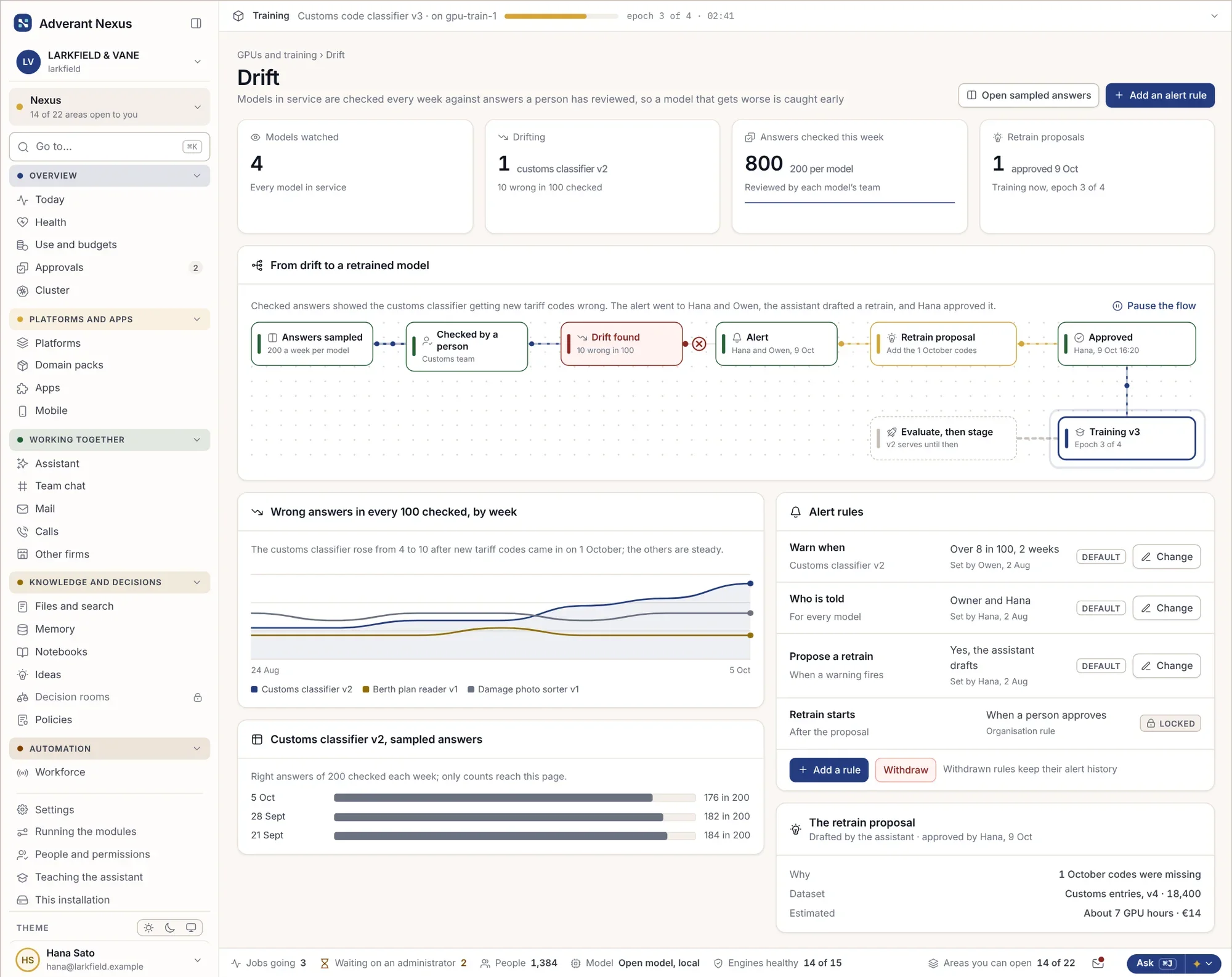This screenshot has width=1232, height=977.
Task: Change the Warn when alert rule
Action: [x=1167, y=557]
